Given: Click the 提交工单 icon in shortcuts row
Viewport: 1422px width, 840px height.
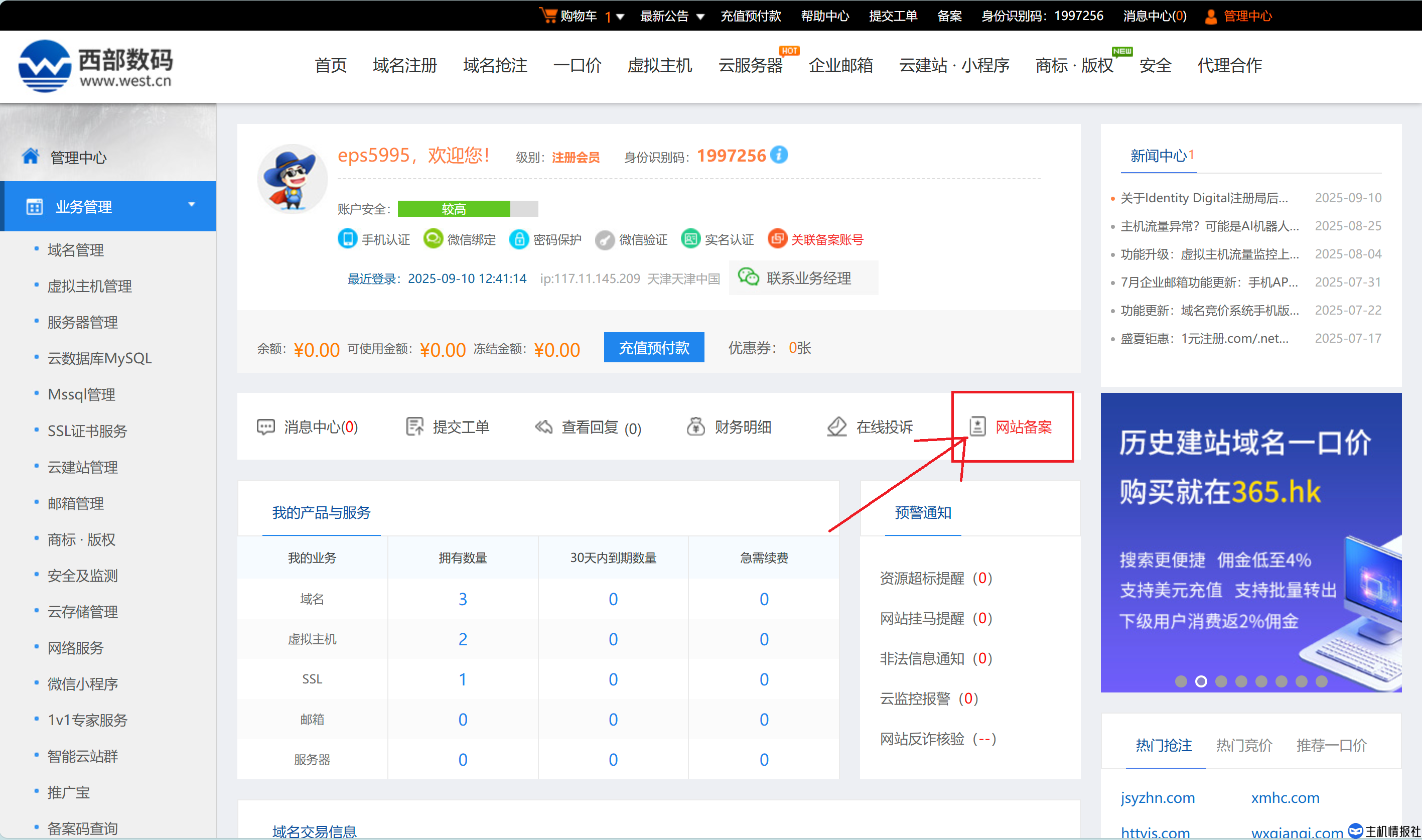Looking at the screenshot, I should [x=415, y=426].
